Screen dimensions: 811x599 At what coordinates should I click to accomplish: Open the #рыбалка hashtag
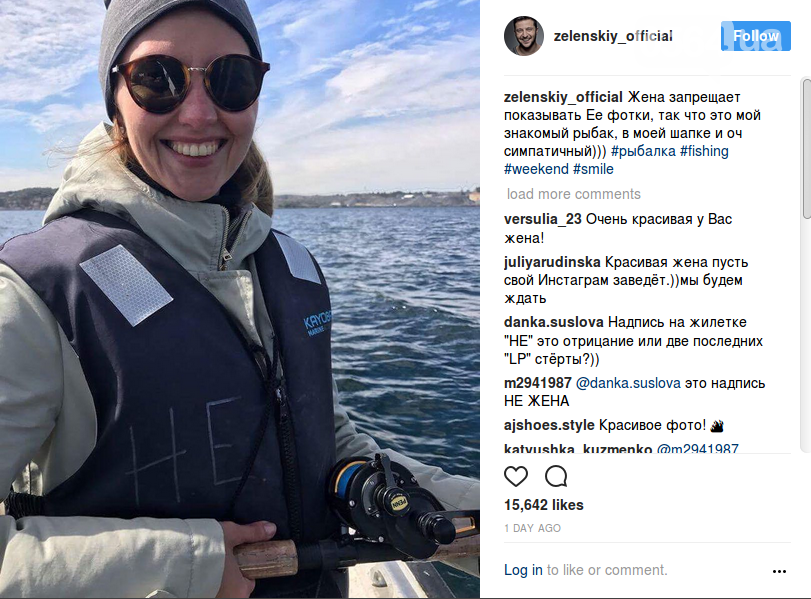[643, 151]
